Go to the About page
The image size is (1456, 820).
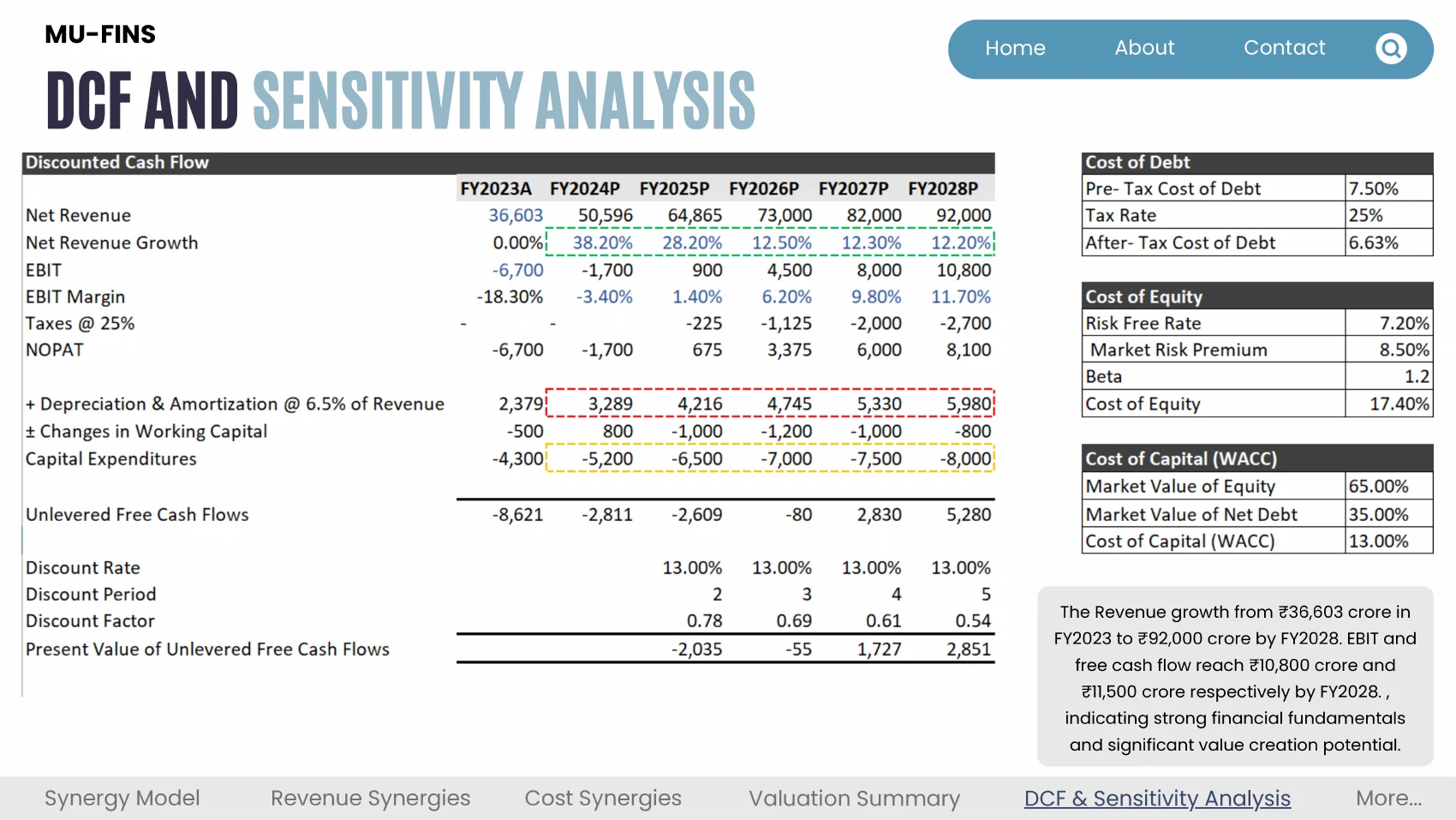(1144, 48)
